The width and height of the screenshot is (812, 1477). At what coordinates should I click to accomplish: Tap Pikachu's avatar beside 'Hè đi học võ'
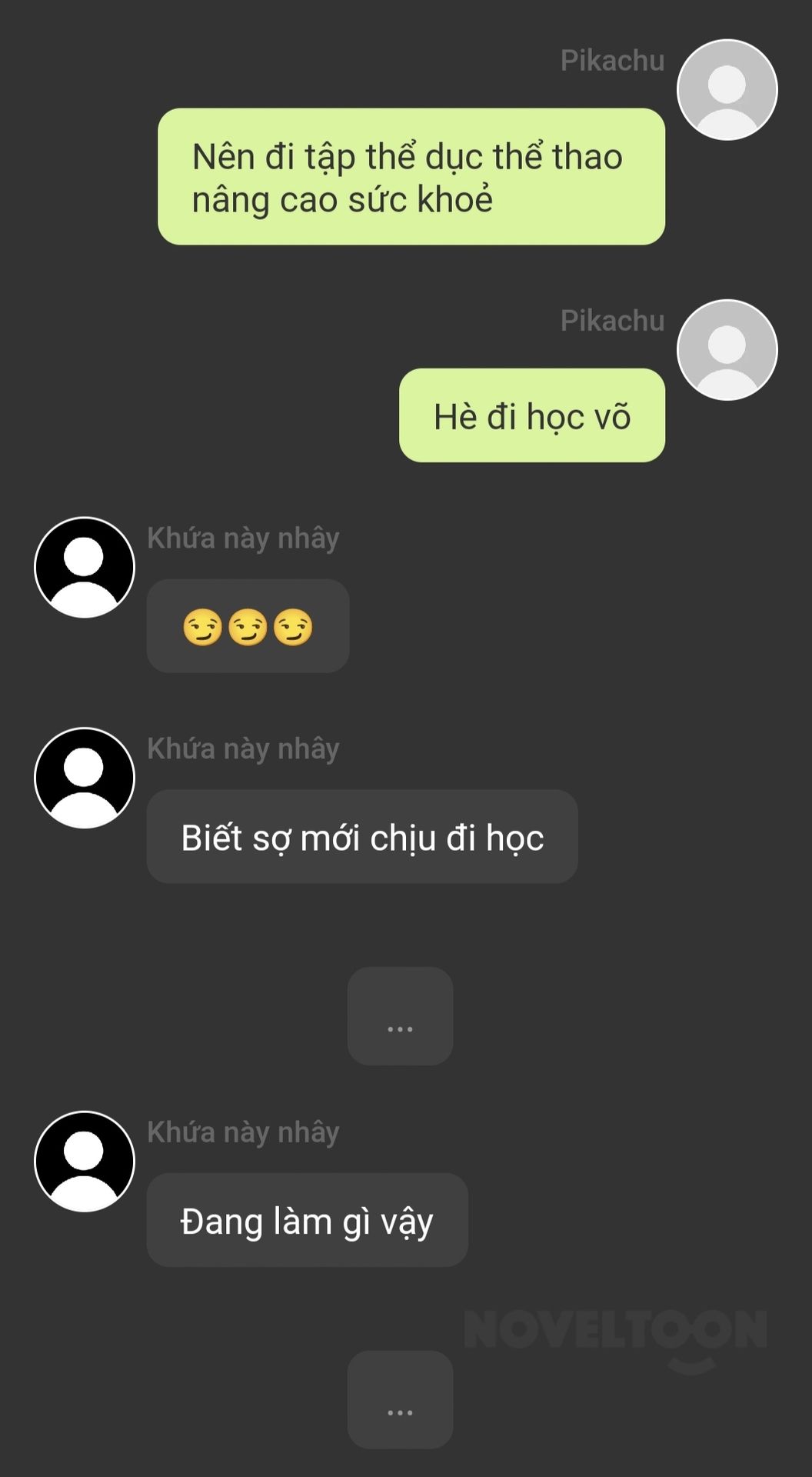[x=727, y=350]
